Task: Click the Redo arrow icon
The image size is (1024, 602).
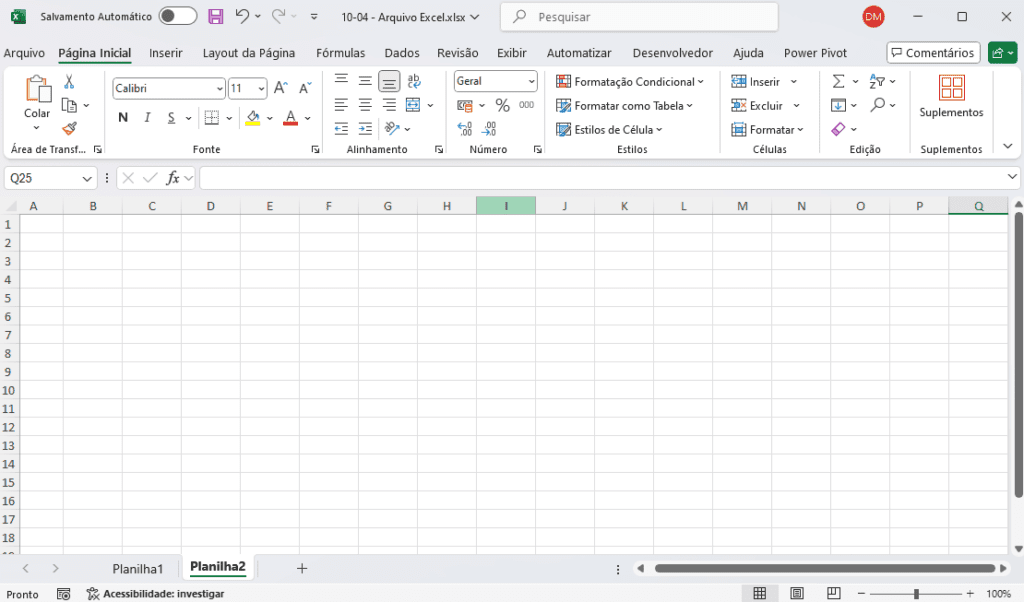Action: coord(279,16)
